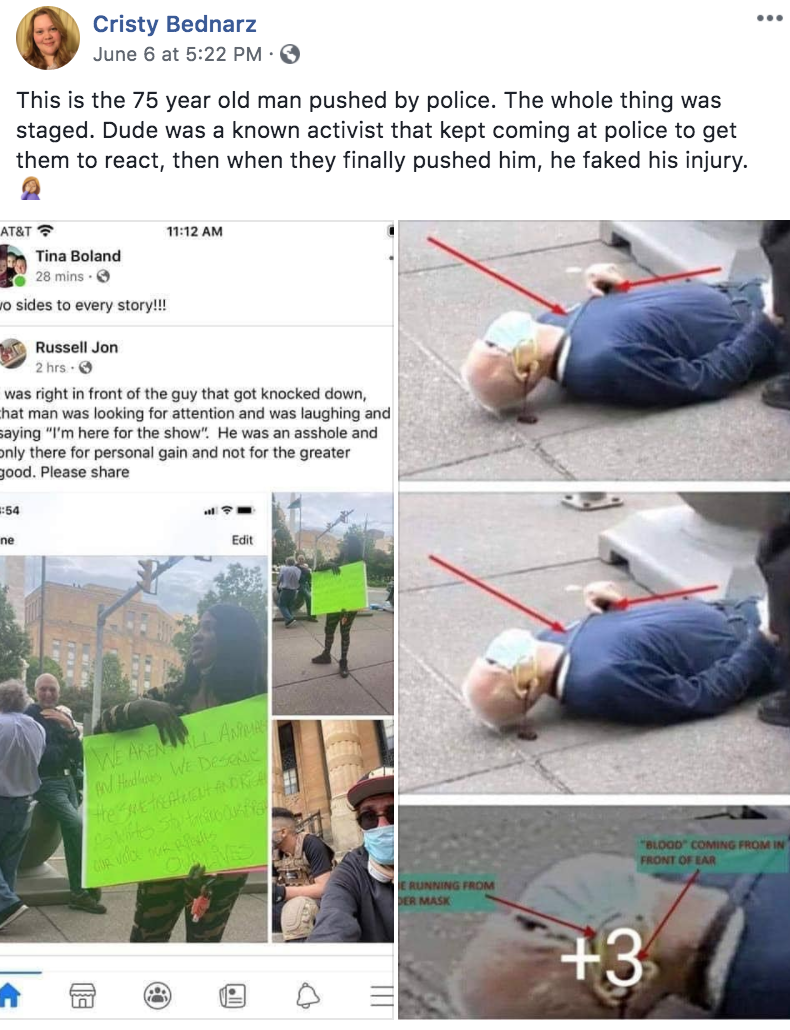790x1030 pixels.
Task: Open the middle-right photo with red arrows
Action: click(x=594, y=642)
